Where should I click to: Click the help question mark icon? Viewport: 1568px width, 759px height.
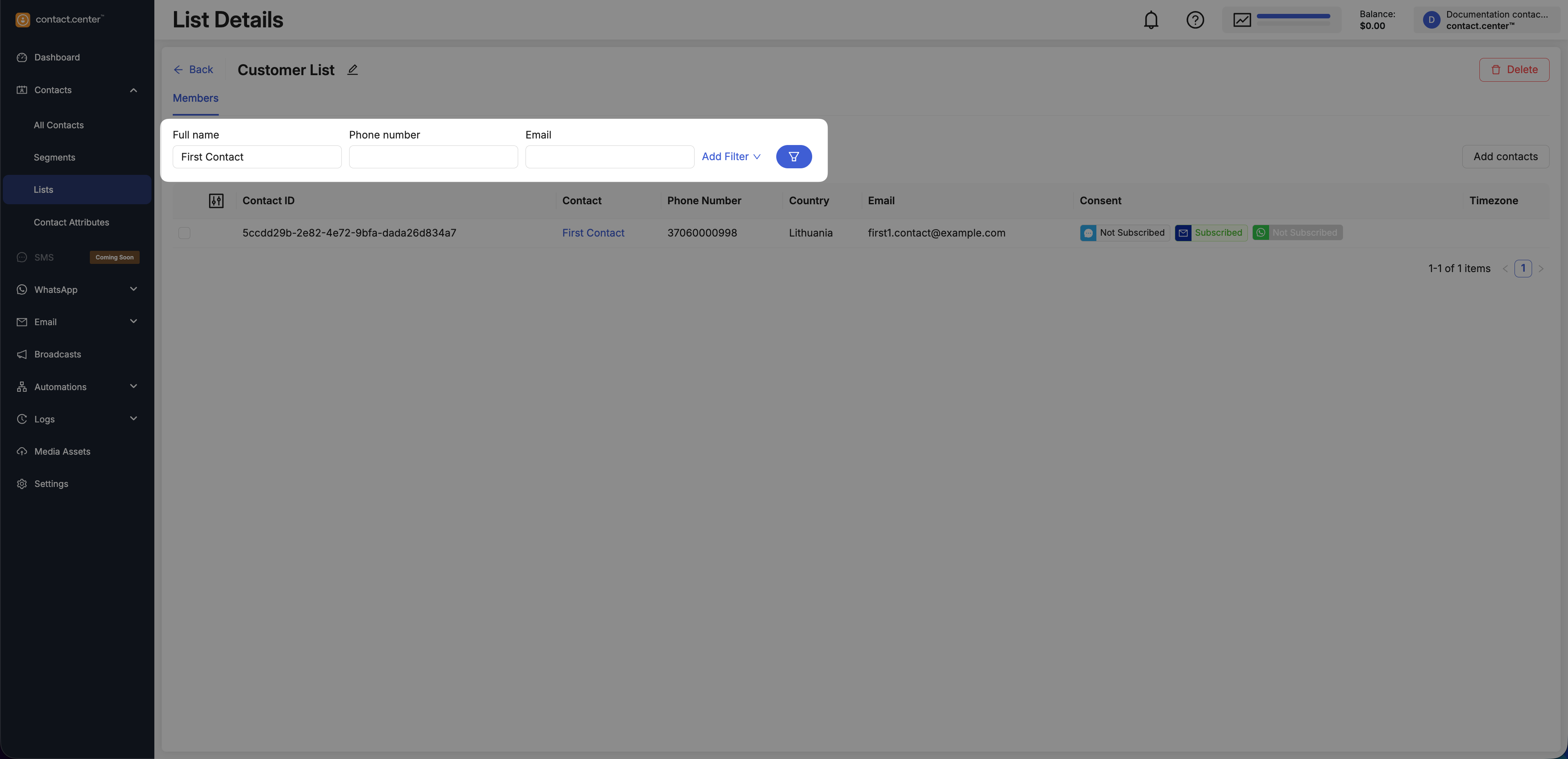(x=1195, y=20)
